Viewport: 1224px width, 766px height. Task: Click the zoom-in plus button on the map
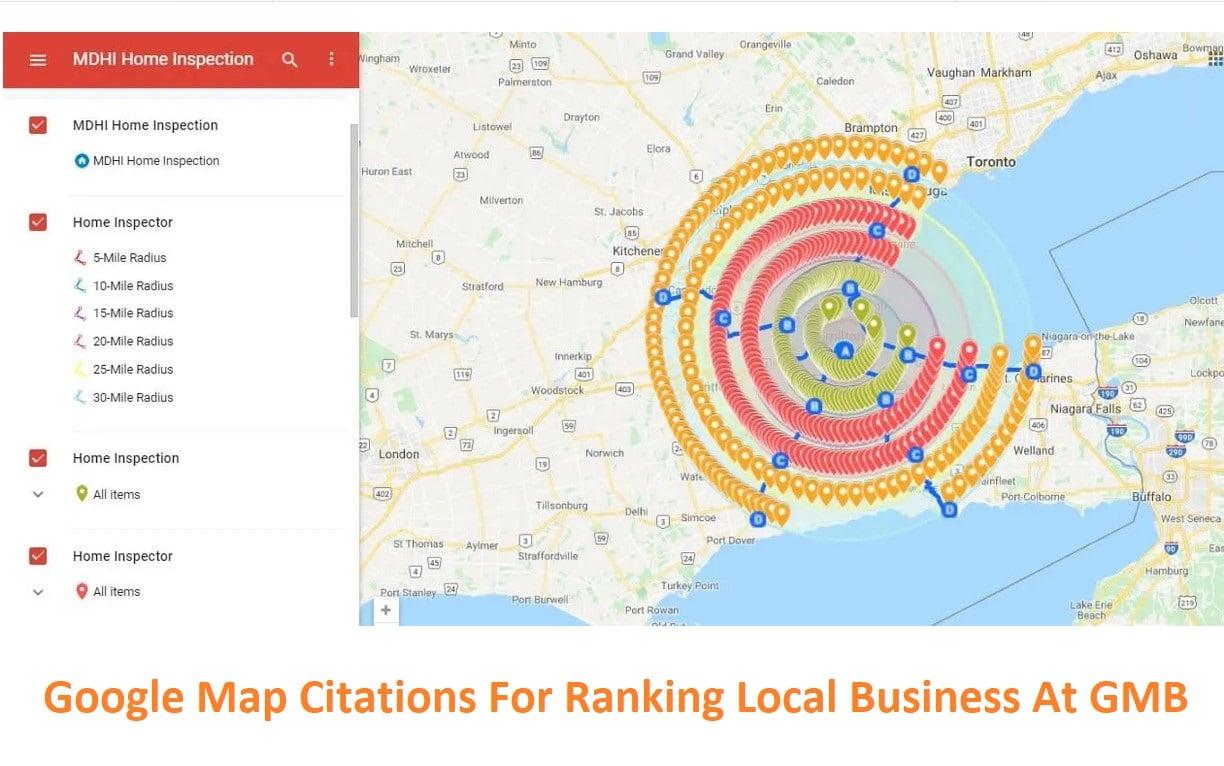385,609
